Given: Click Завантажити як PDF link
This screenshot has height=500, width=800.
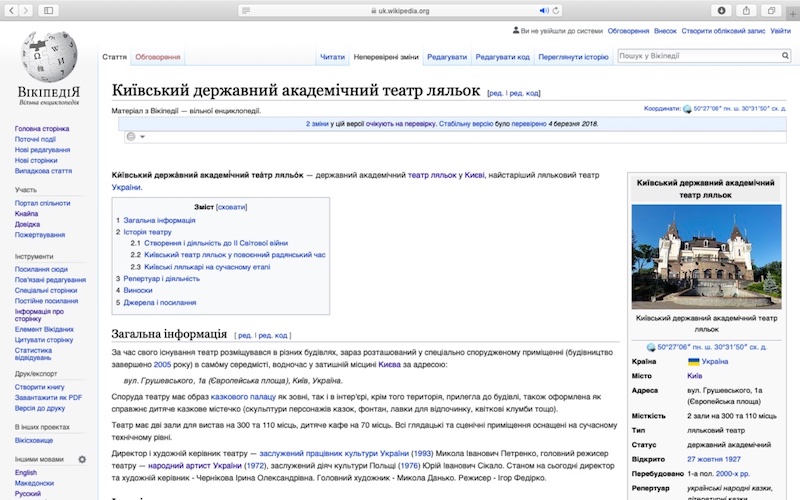Looking at the screenshot, I should click(x=48, y=397).
